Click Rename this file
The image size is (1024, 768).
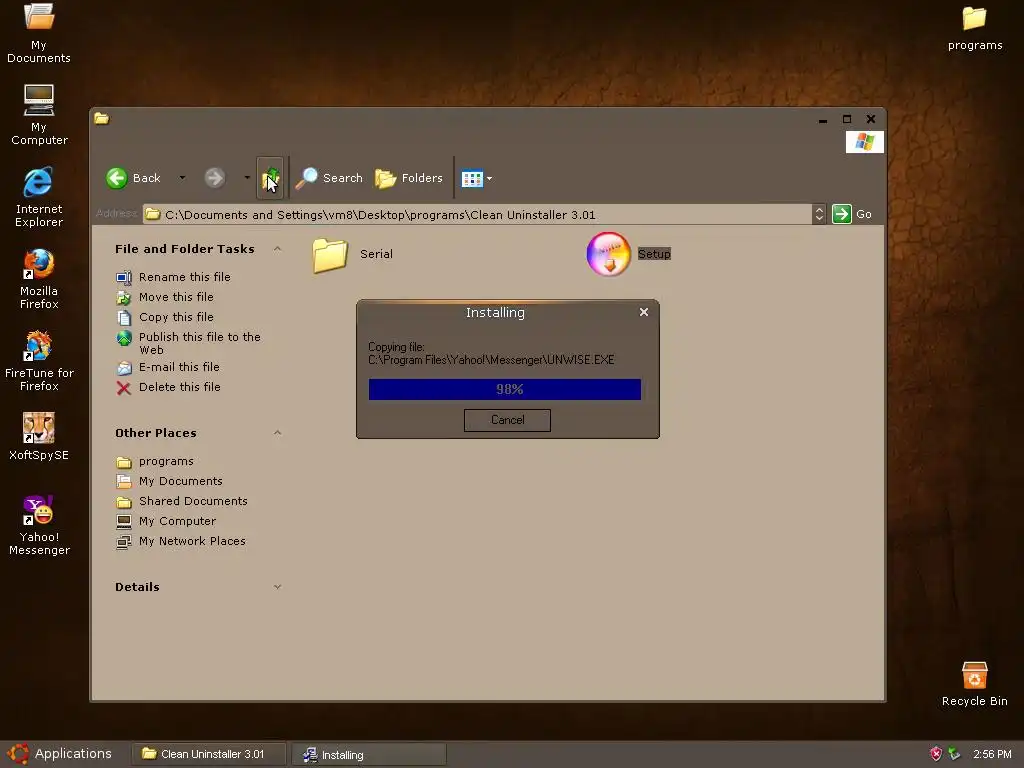(x=184, y=277)
